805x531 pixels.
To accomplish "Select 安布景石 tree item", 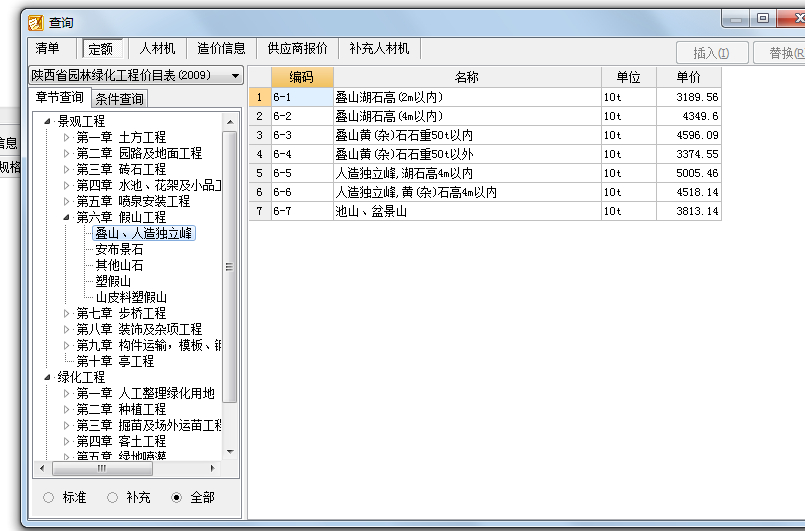I will pyautogui.click(x=119, y=250).
